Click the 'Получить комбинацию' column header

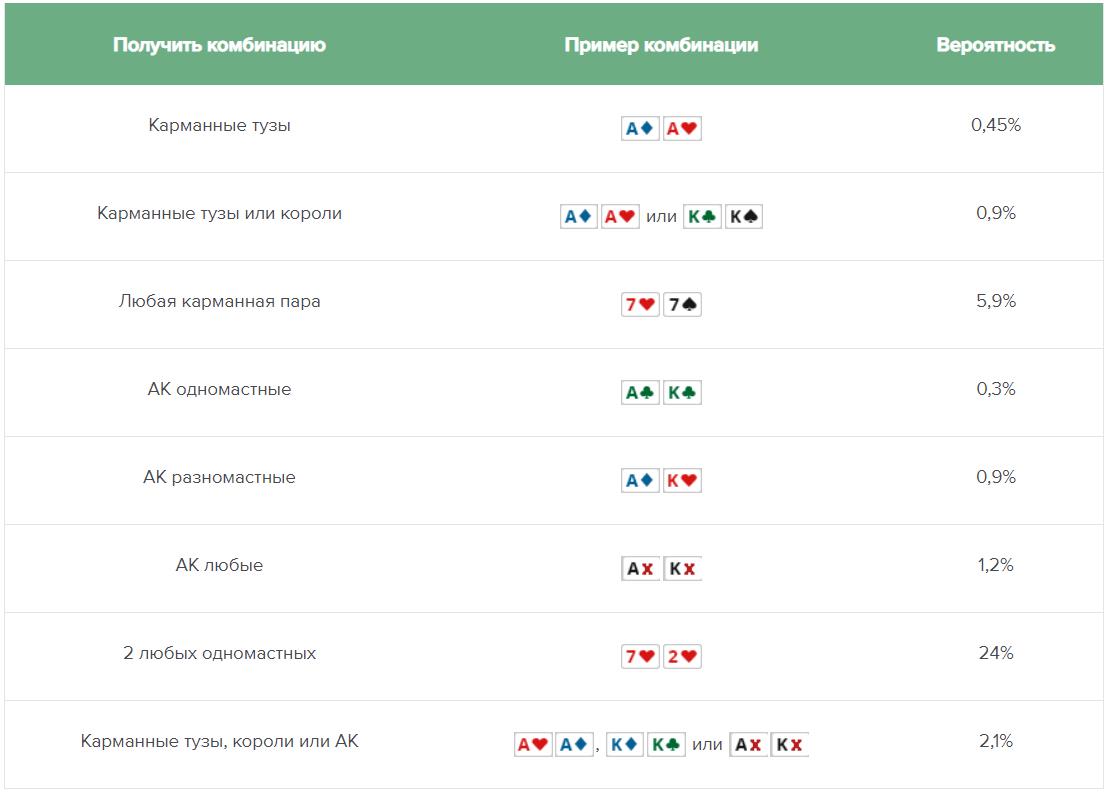[x=219, y=45]
